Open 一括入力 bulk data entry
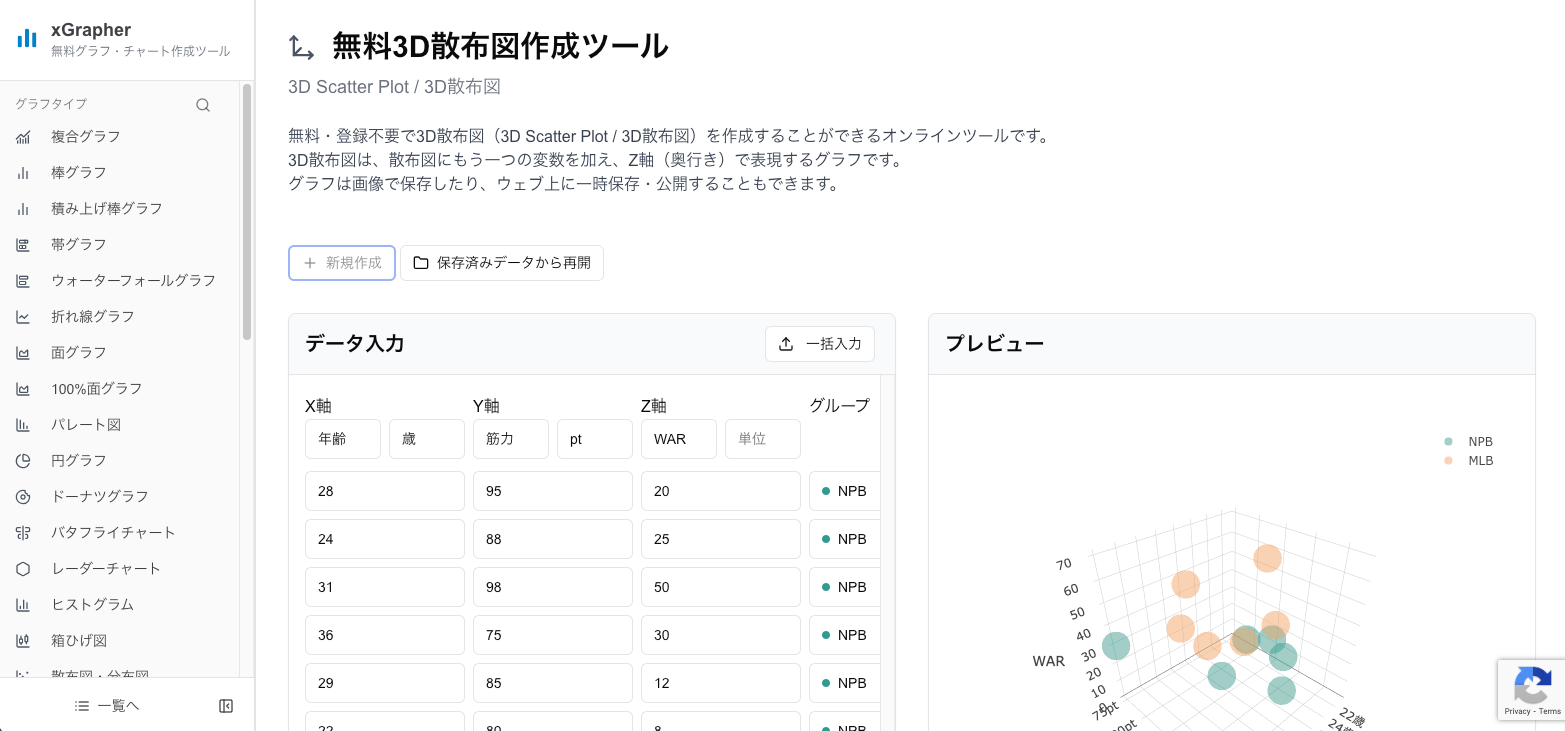 point(820,343)
